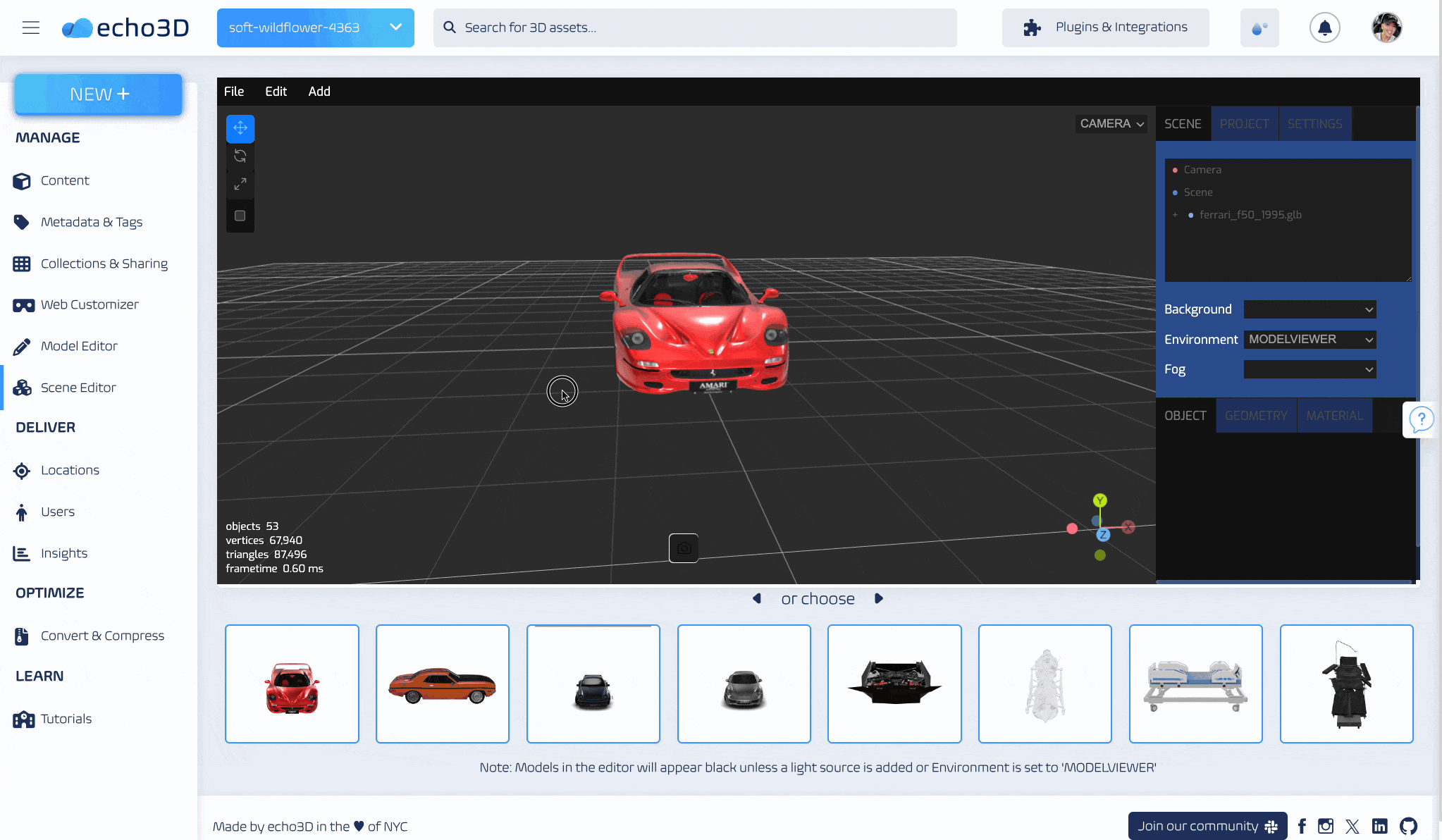Open the notifications bell
Screen dimensions: 1442x840
[x=1324, y=27]
